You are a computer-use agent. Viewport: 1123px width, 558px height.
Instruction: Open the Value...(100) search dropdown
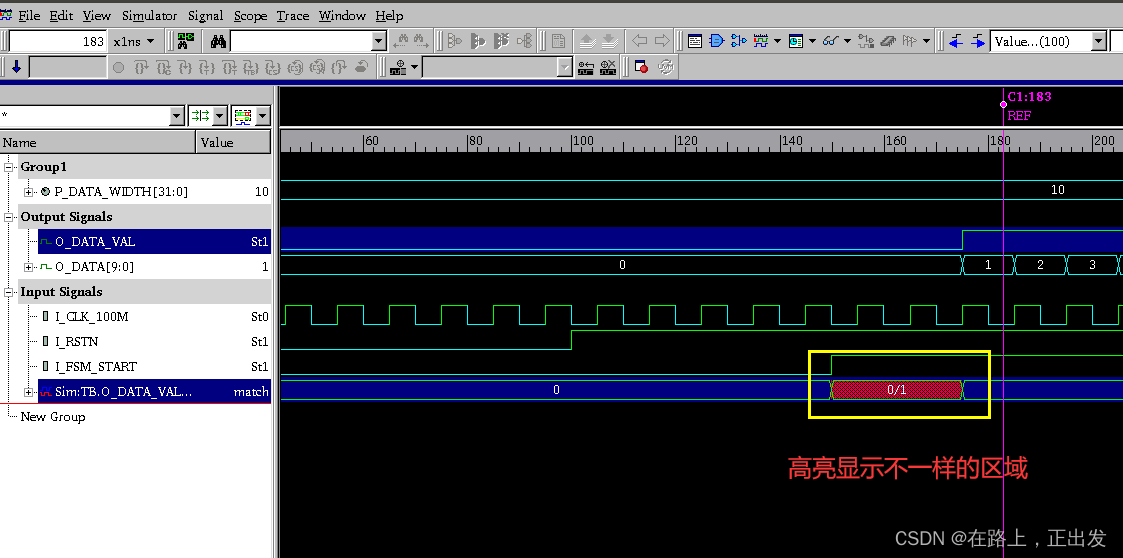pos(1099,41)
